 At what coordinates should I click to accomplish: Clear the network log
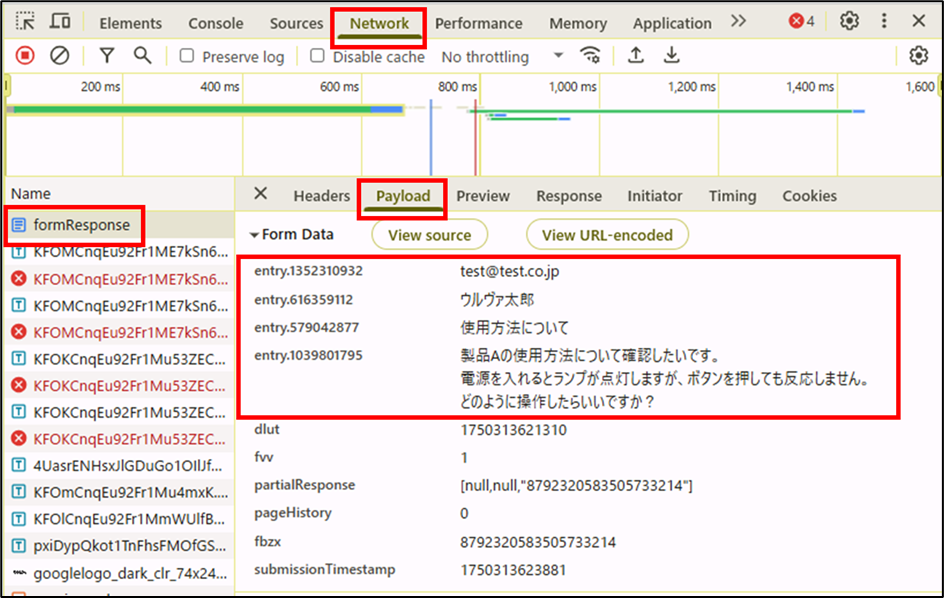coord(59,56)
